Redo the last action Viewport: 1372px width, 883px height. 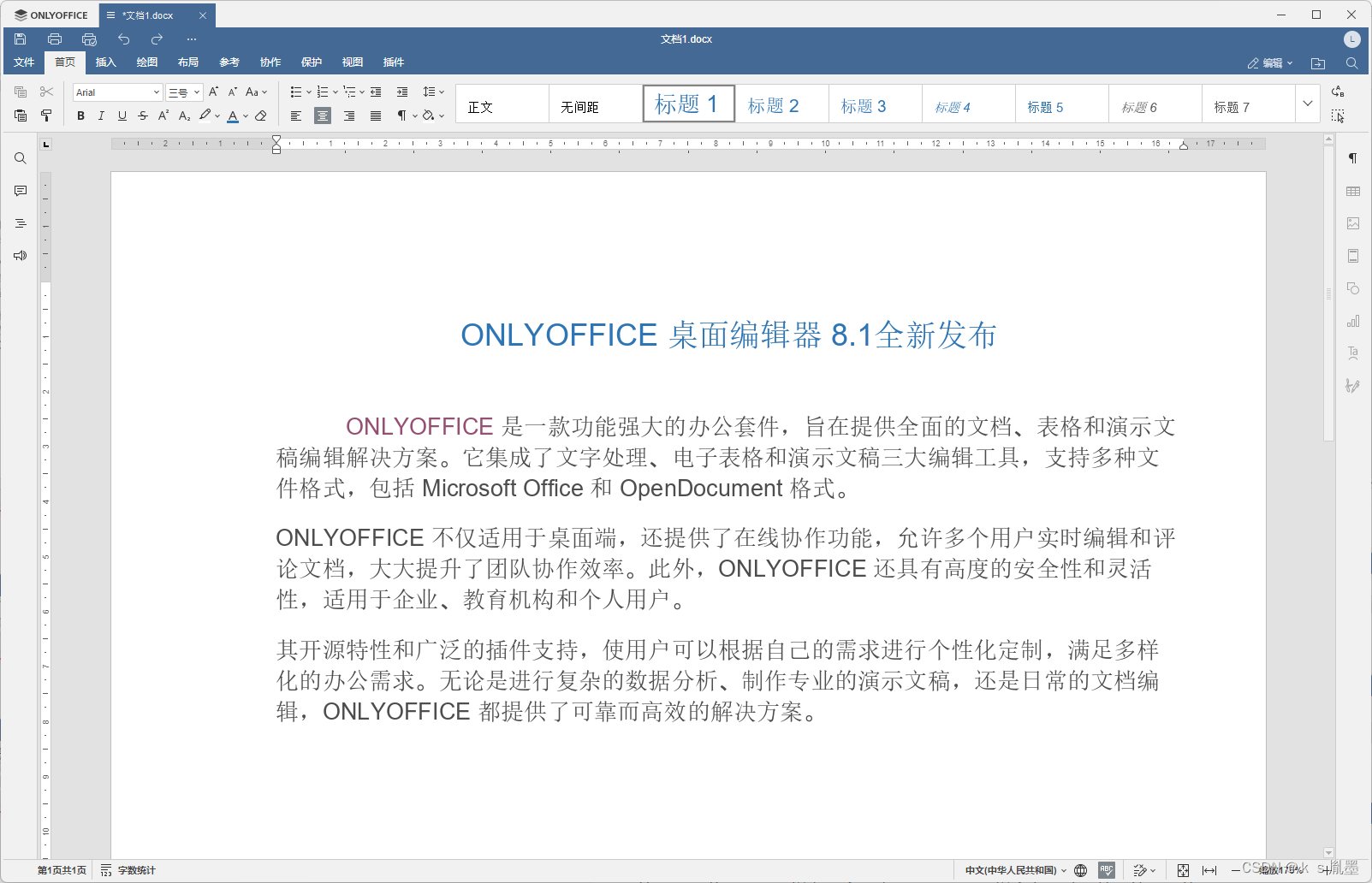coord(157,39)
